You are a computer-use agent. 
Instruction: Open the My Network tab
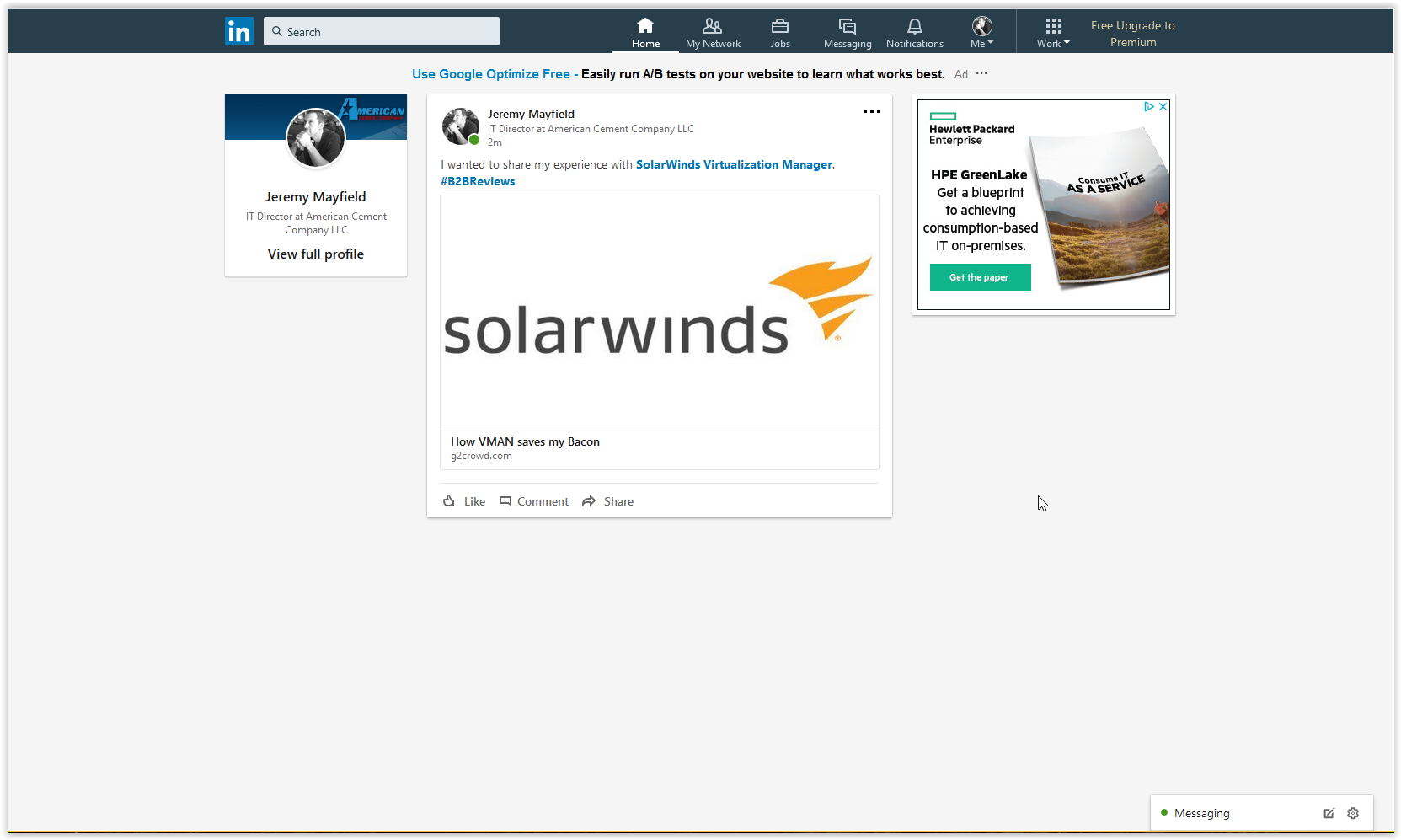coord(713,33)
